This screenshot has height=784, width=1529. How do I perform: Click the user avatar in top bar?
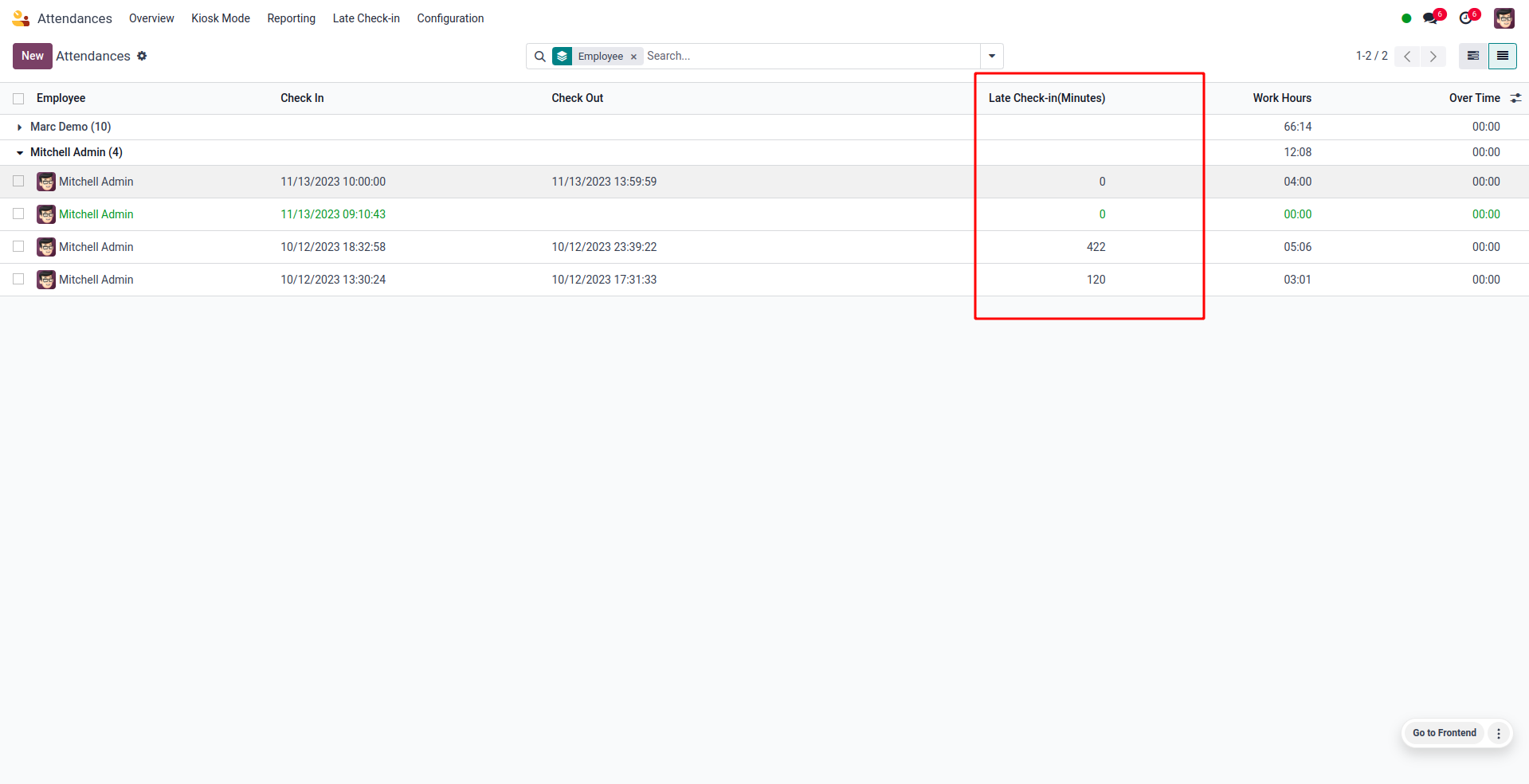[1504, 18]
